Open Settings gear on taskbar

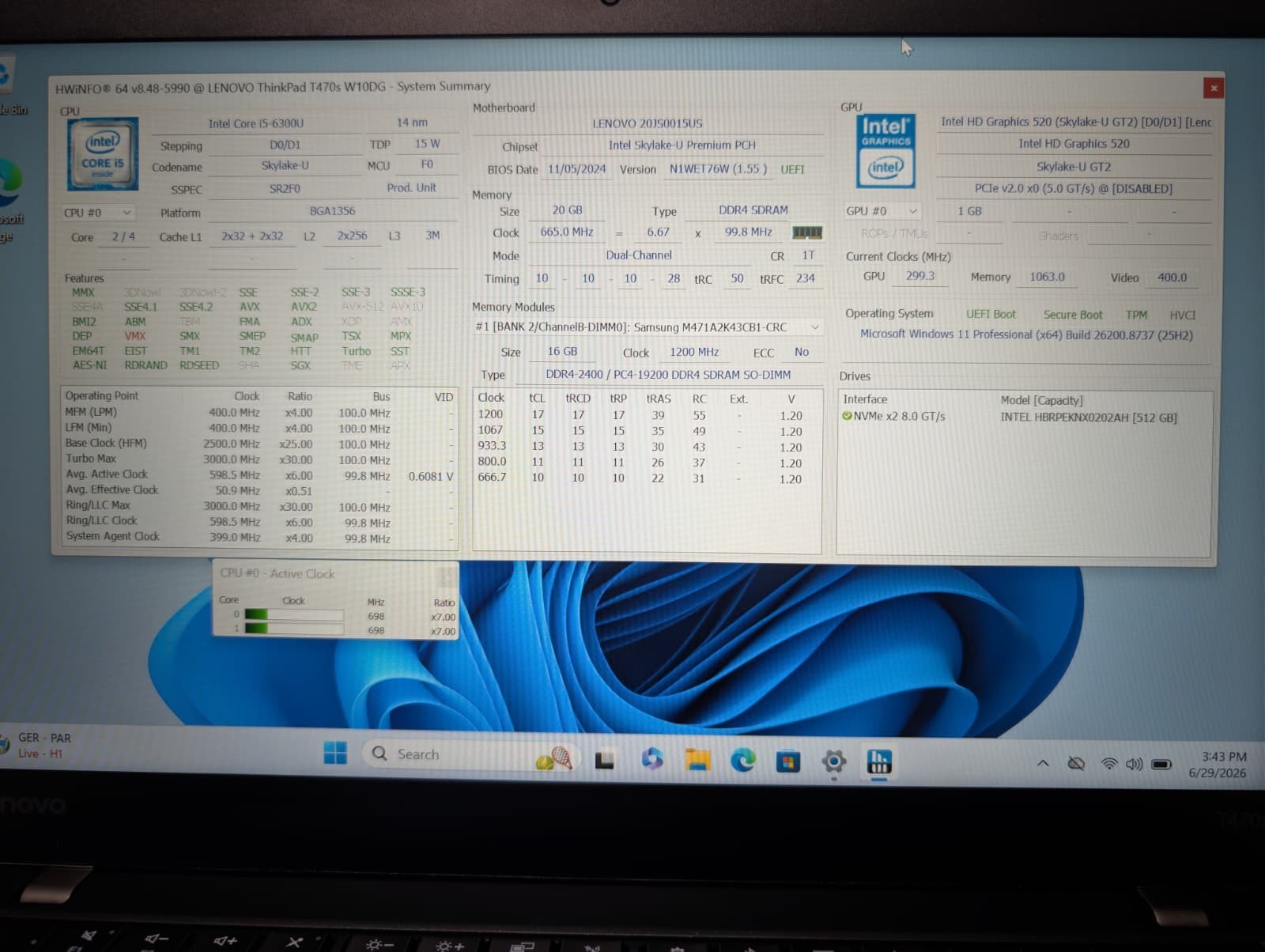(x=833, y=762)
